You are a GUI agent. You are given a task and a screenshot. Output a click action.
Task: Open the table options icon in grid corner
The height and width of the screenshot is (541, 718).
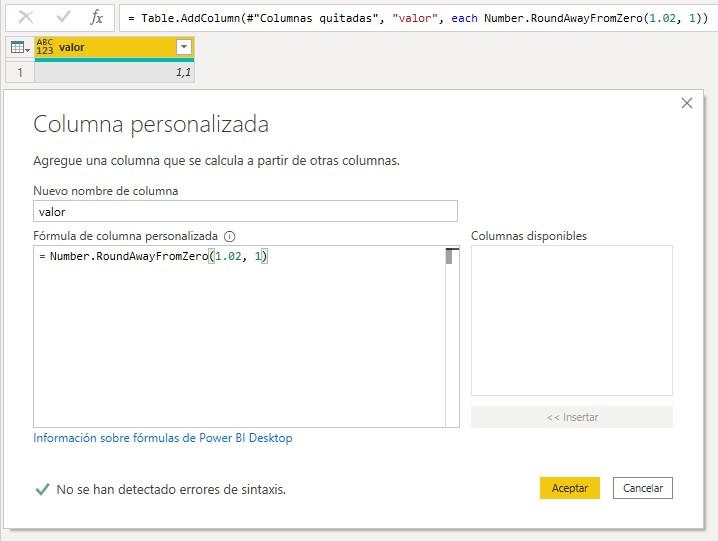pyautogui.click(x=19, y=47)
